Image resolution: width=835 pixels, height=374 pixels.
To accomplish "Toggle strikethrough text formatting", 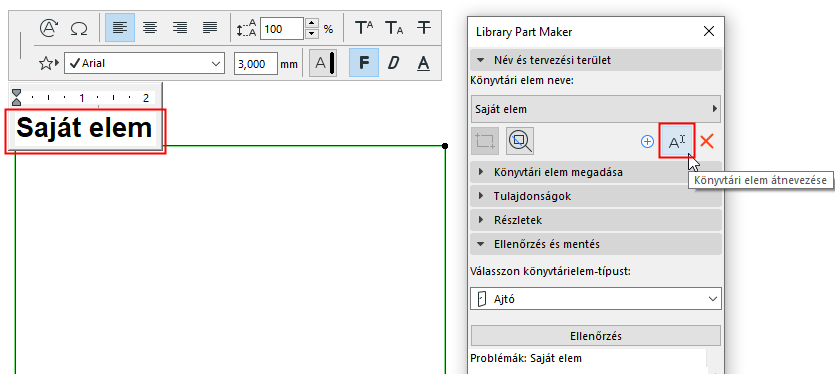I will click(x=423, y=28).
